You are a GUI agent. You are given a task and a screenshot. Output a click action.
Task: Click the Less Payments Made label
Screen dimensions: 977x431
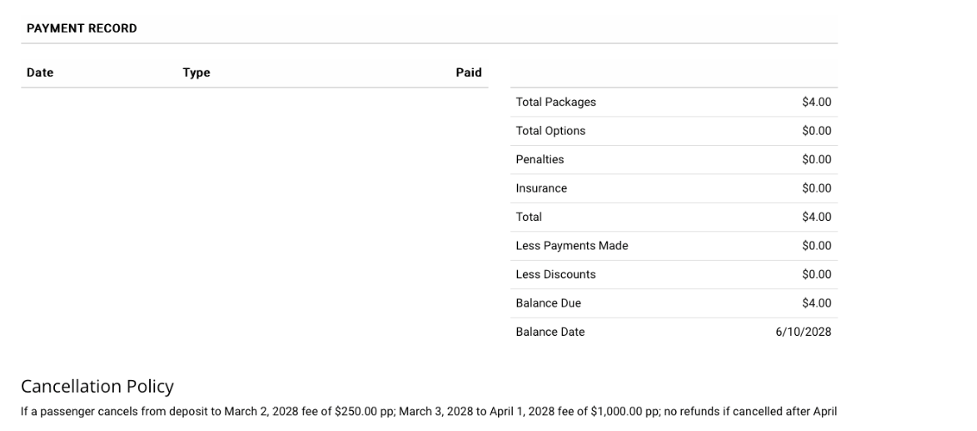(571, 246)
